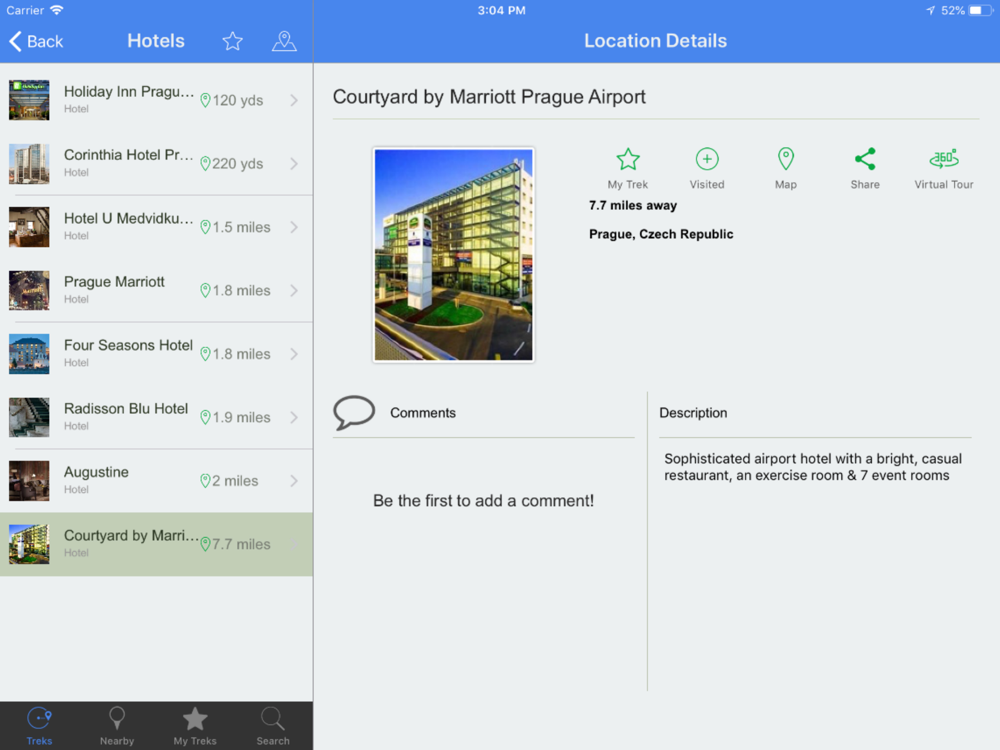Open the map view icon in Hotels header
1000x750 pixels.
click(x=284, y=41)
